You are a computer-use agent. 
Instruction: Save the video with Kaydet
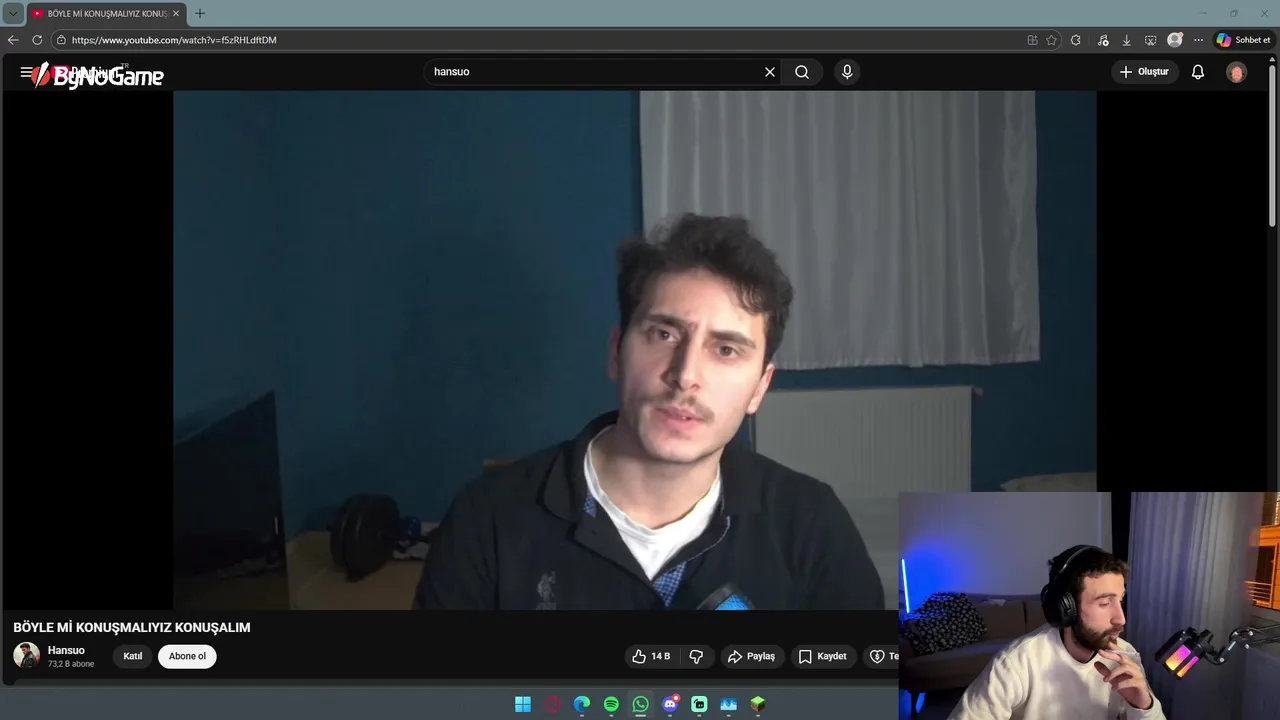point(822,656)
